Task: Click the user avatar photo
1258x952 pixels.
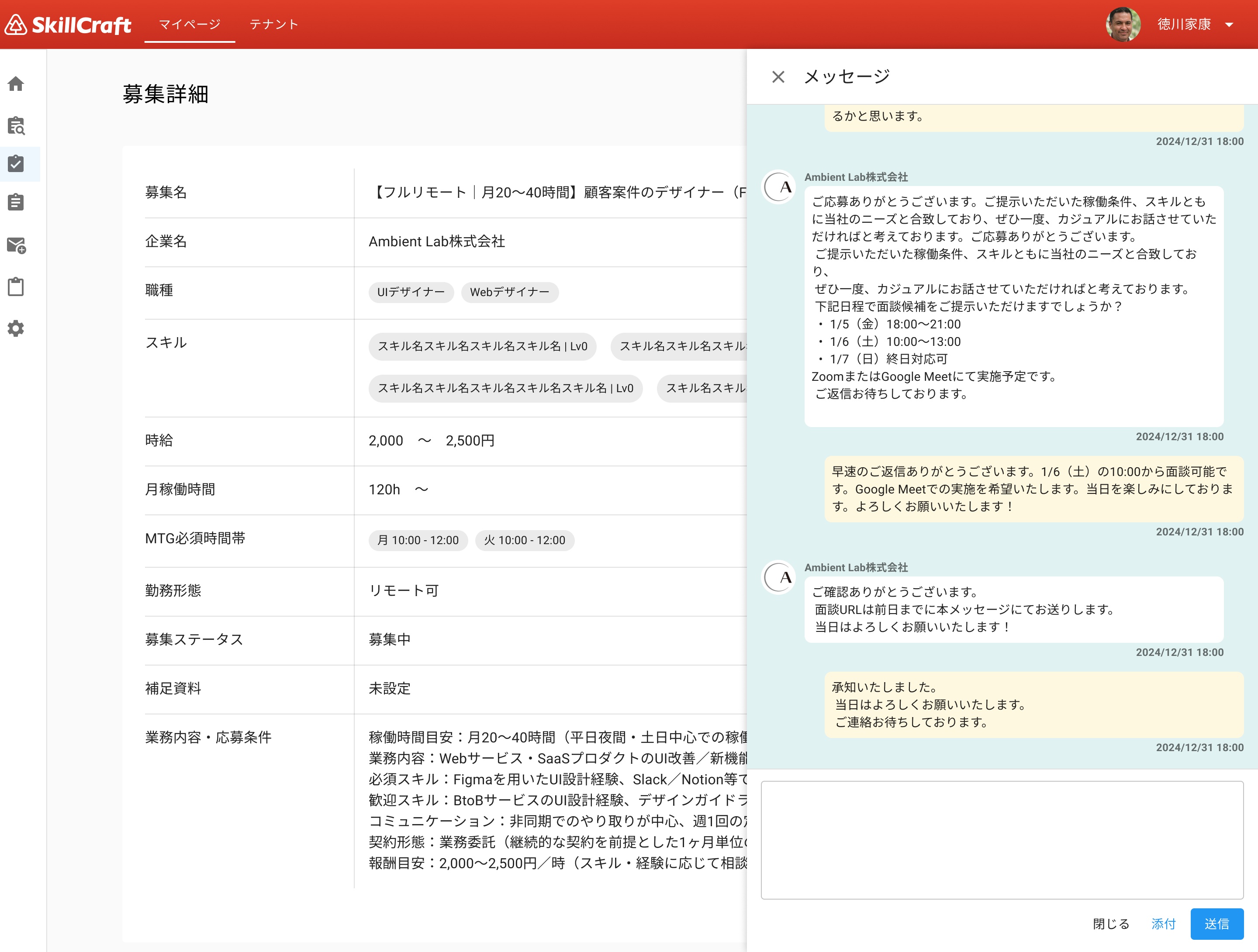Action: pyautogui.click(x=1123, y=24)
